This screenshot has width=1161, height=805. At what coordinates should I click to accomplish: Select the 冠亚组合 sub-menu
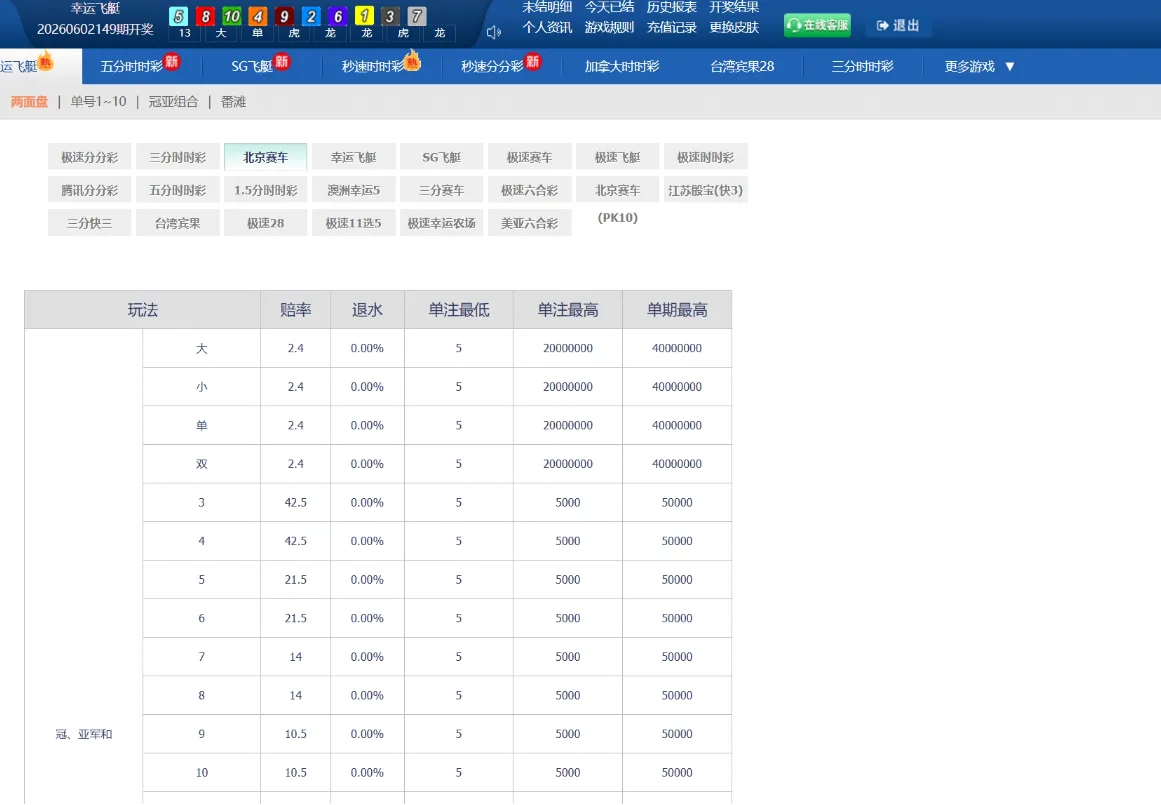[x=173, y=101]
